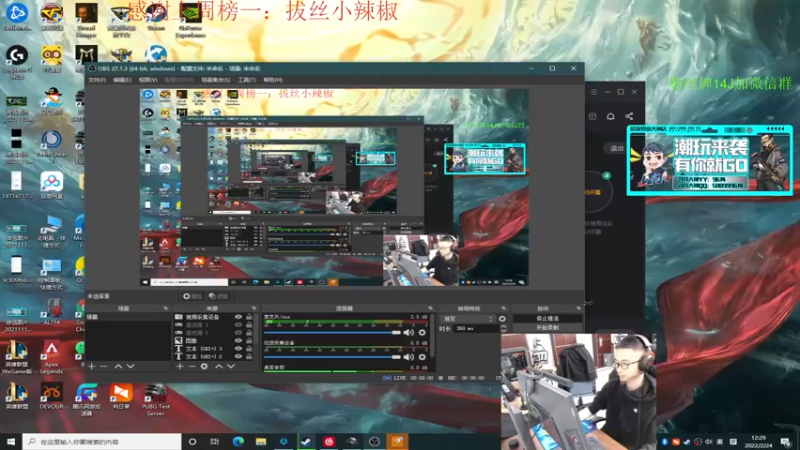The image size is (800, 450).
Task: Click the Windows taskbar search box
Action: [x=102, y=441]
